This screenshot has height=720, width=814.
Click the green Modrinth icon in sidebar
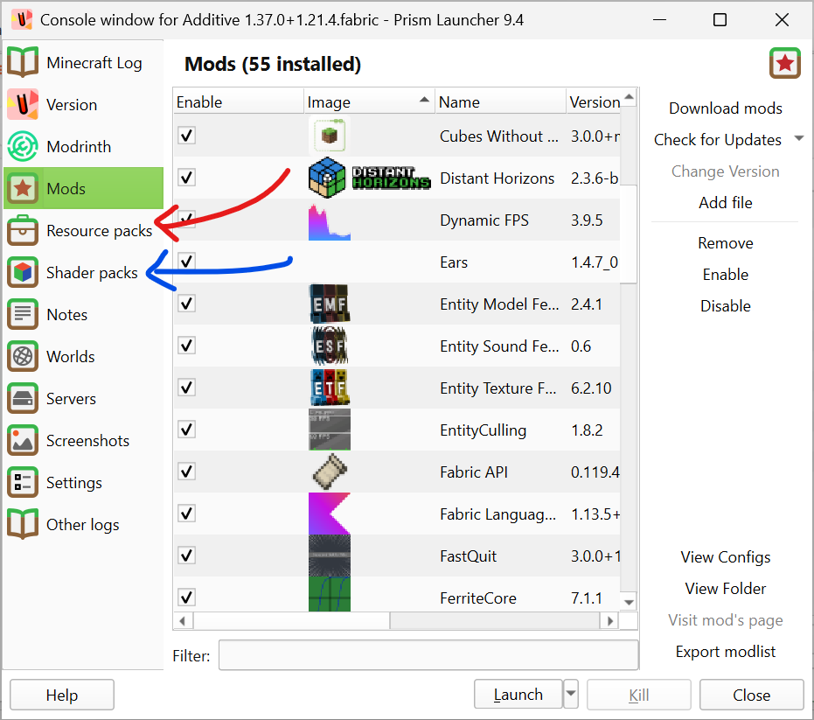23,146
